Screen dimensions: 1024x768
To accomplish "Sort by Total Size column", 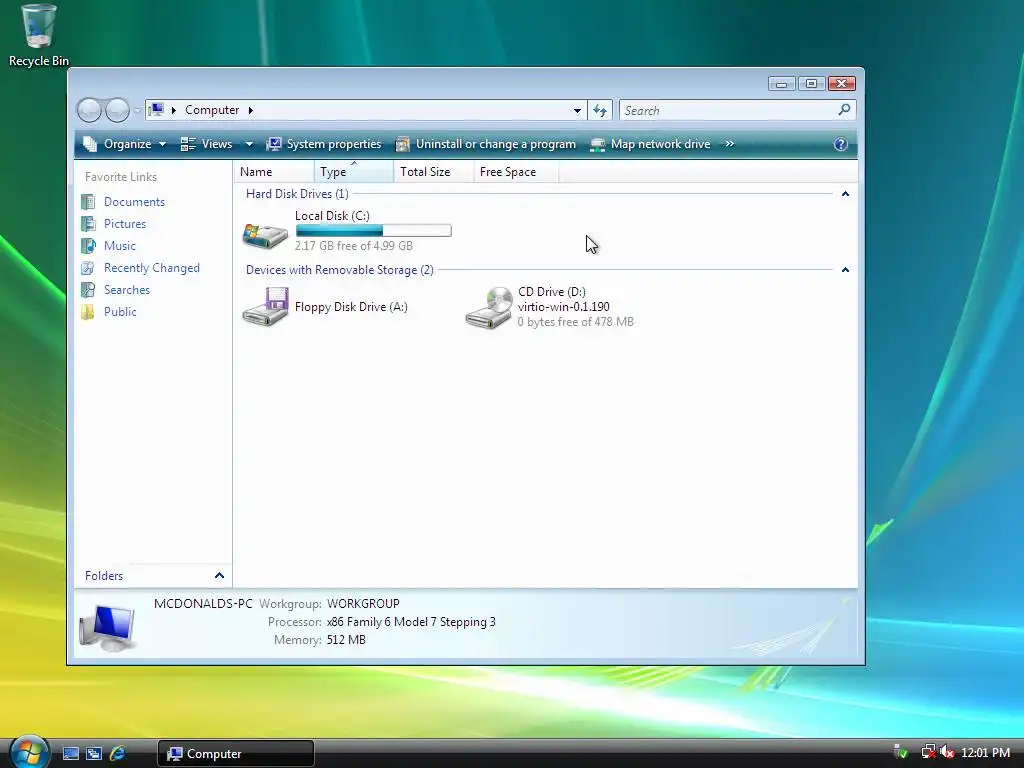I will (x=434, y=172).
